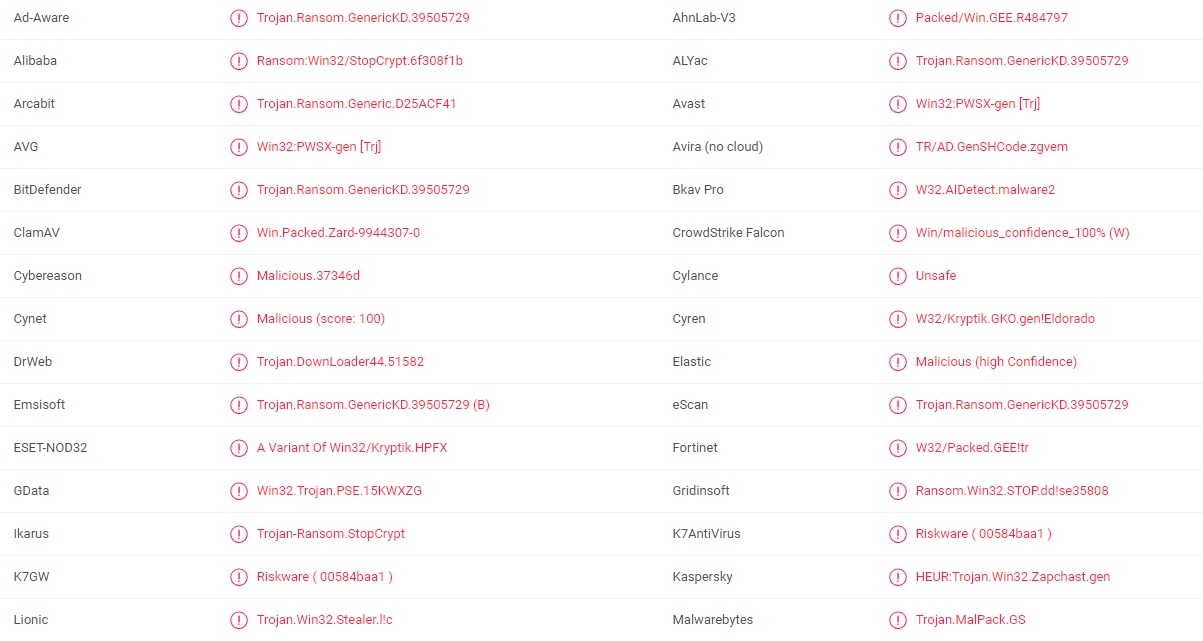Screen dimensions: 1203x641
Task: Click the alert icon in CrowdStrike Falcon row
Action: 897,233
